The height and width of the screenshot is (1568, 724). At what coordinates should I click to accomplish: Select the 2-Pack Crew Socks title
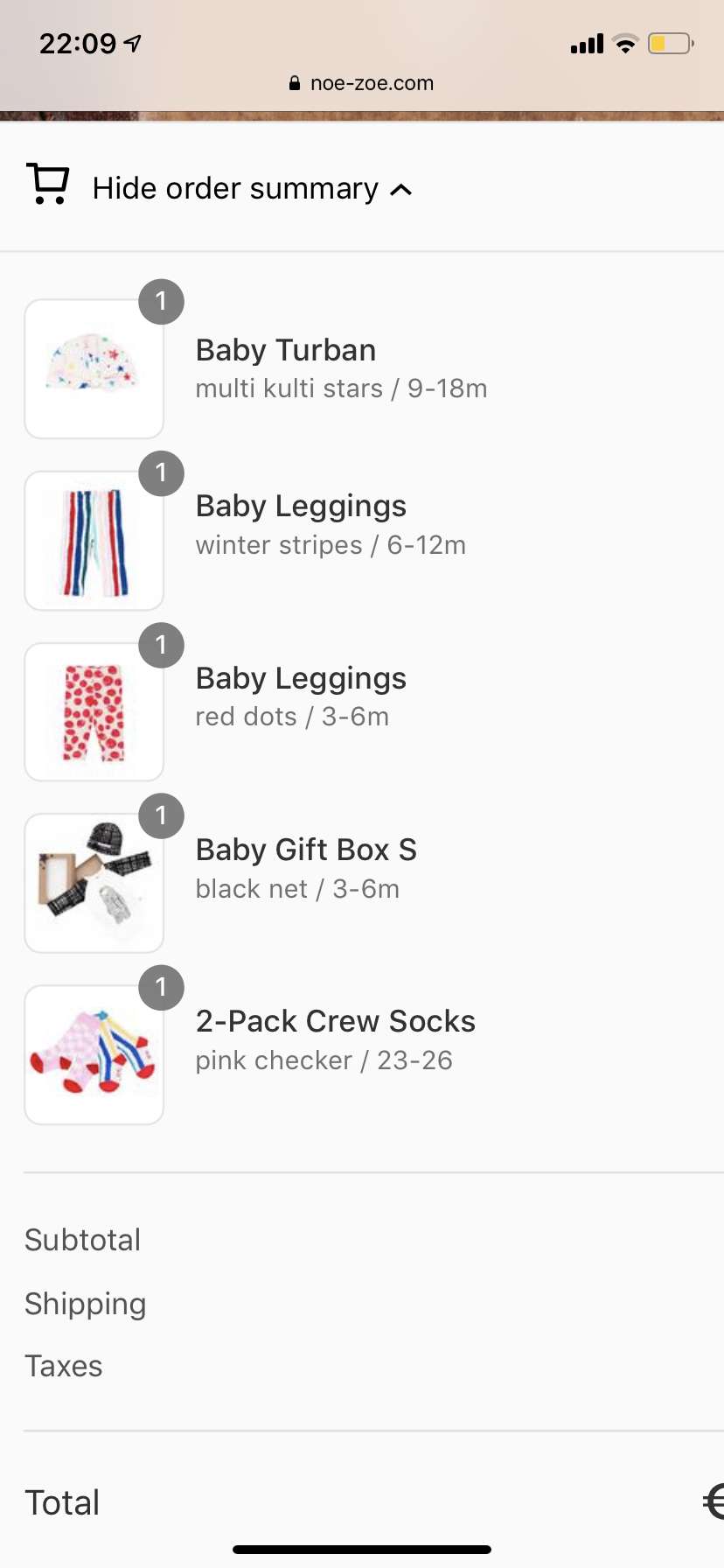pos(335,1021)
